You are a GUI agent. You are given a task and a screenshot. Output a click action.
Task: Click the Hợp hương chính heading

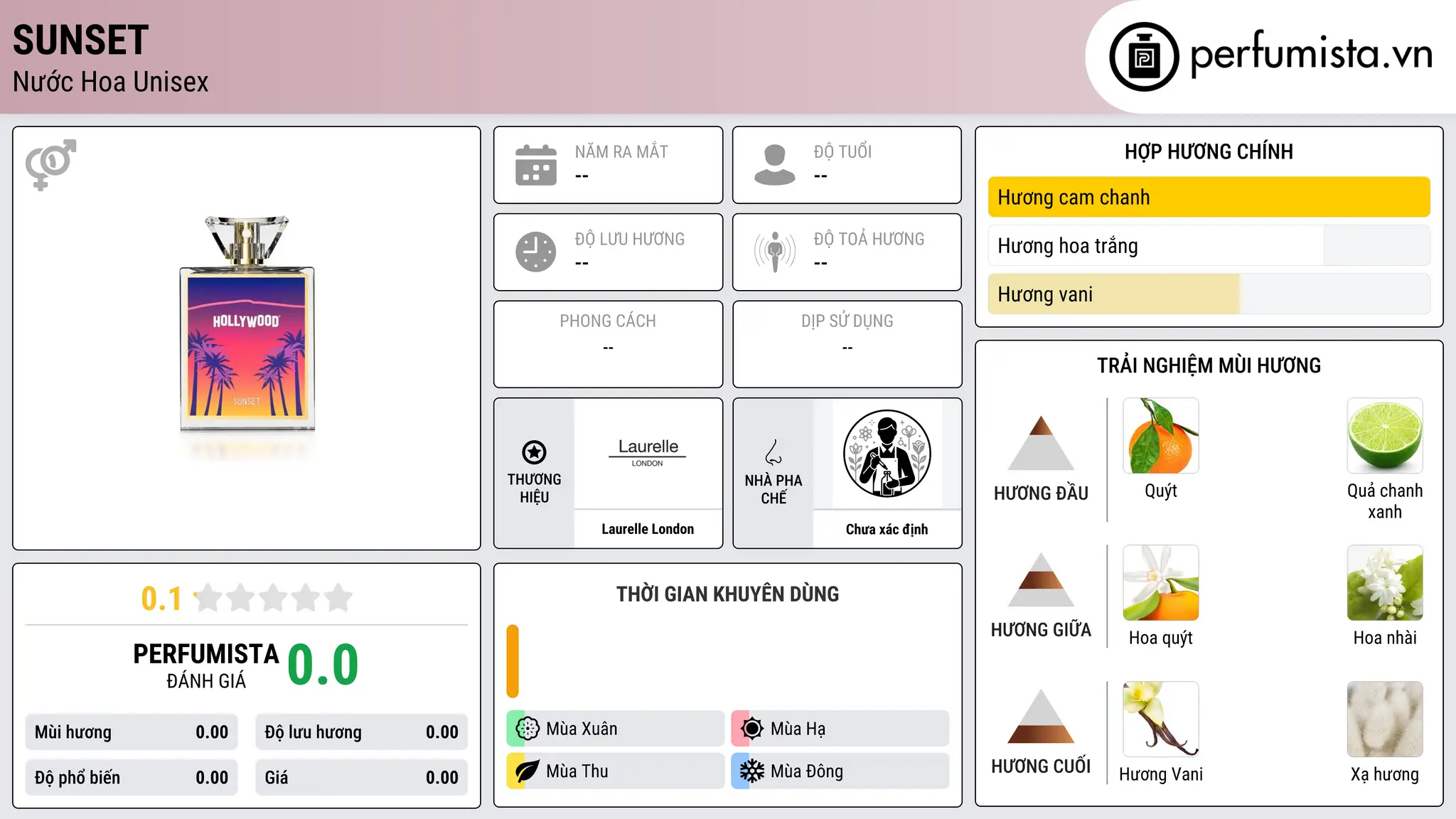(1209, 151)
